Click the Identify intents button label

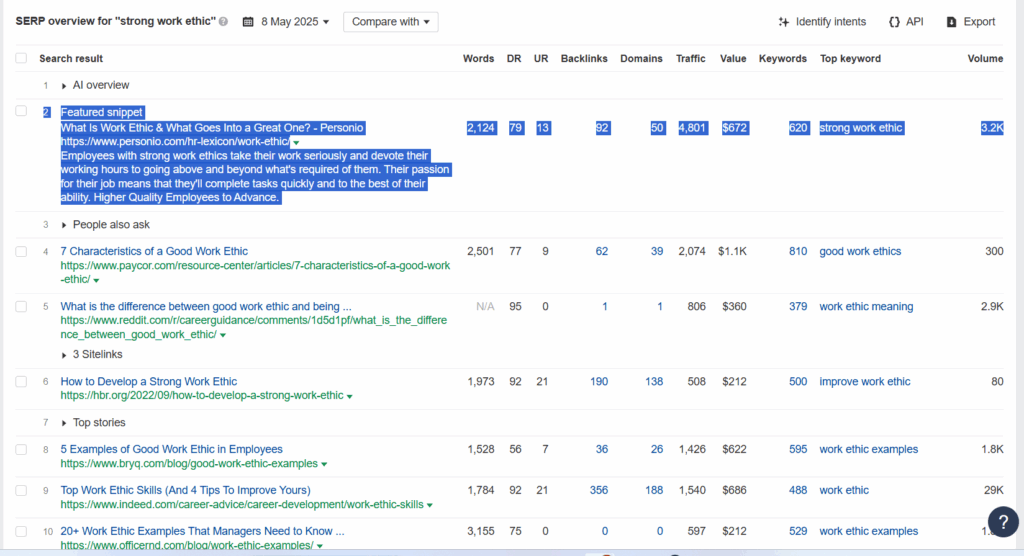(831, 22)
